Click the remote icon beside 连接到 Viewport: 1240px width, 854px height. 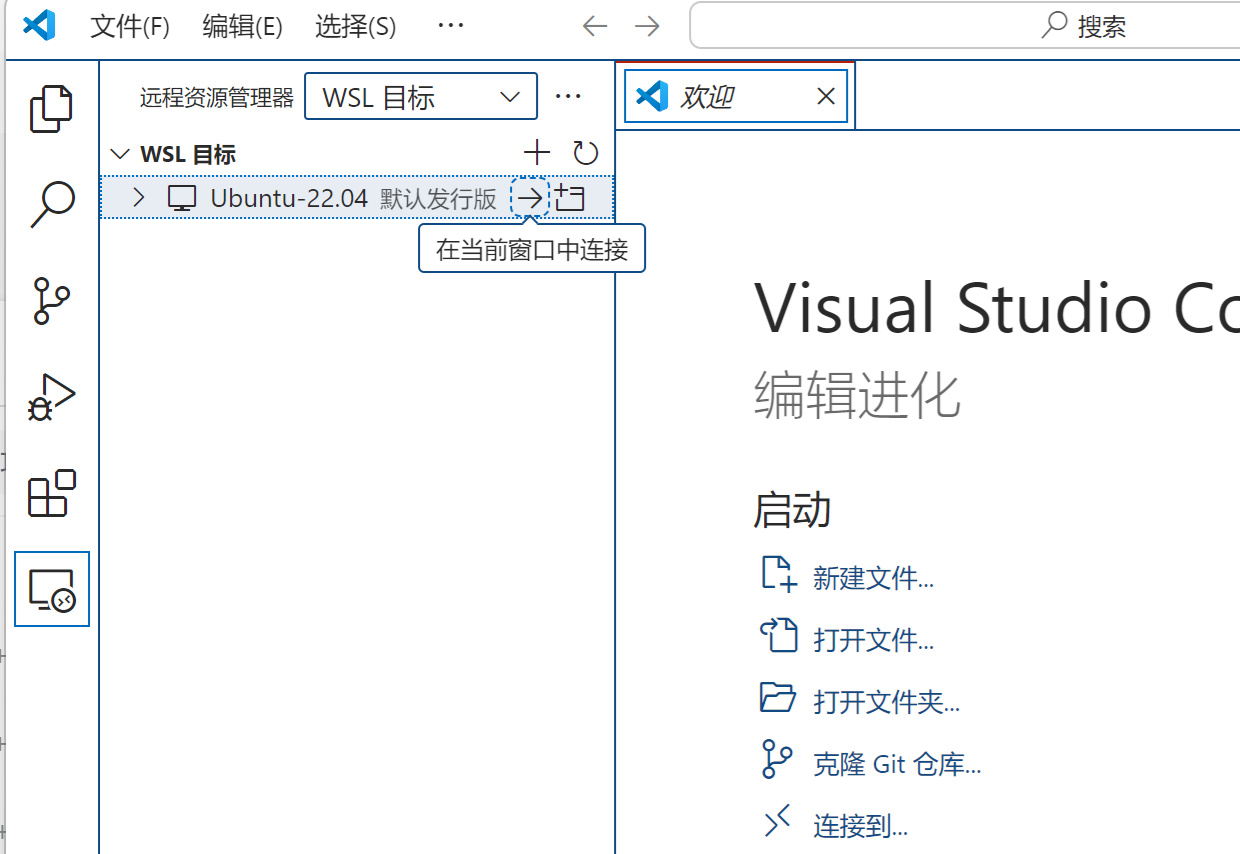[777, 822]
